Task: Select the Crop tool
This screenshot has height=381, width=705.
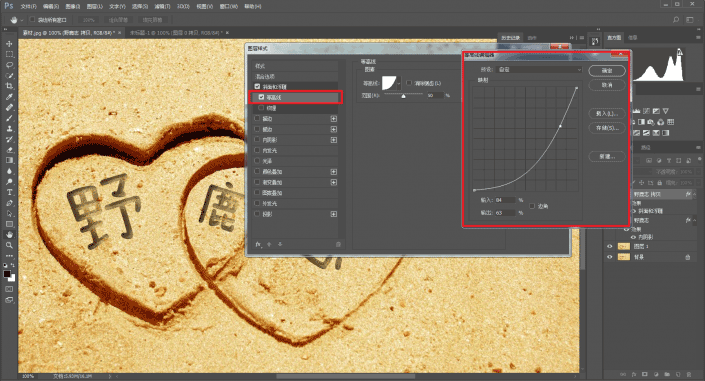Action: click(x=9, y=86)
